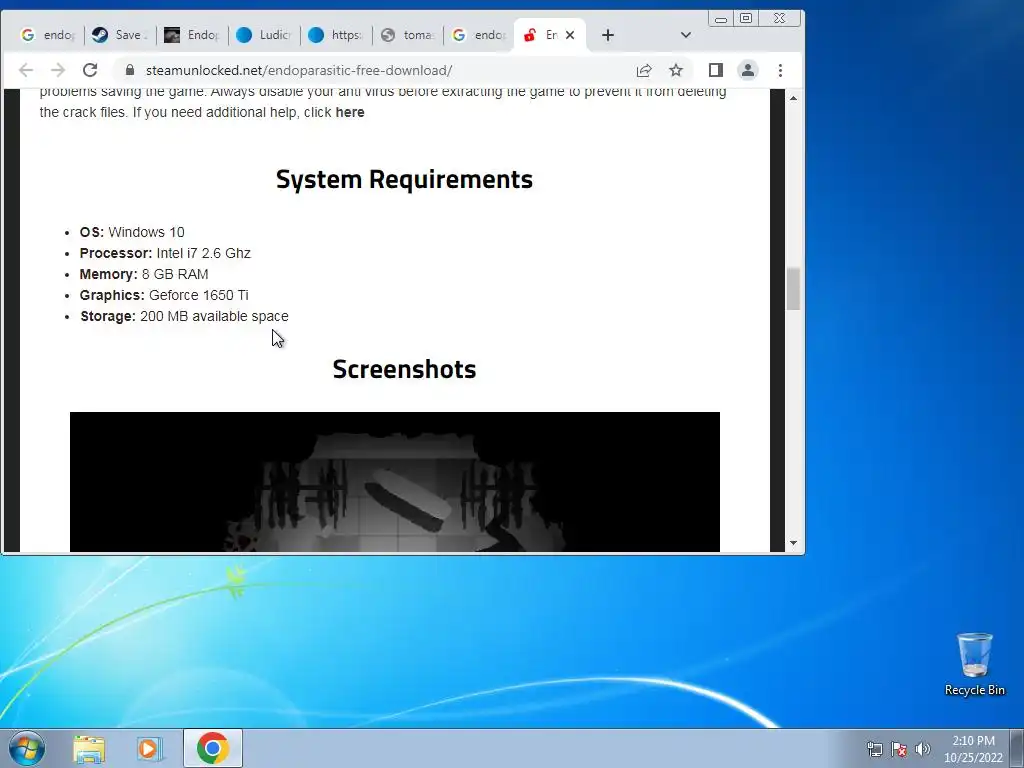
Task: Switch to the Steam 'Save' tab
Action: click(x=120, y=35)
